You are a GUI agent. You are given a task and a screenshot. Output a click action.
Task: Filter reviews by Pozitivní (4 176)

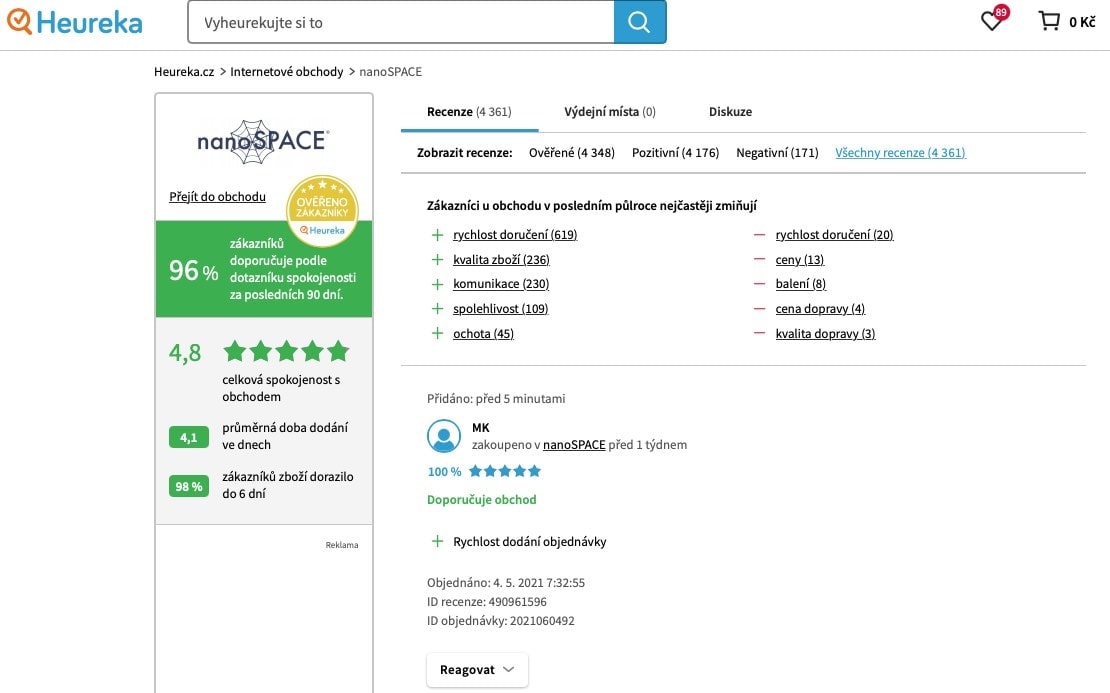tap(675, 152)
